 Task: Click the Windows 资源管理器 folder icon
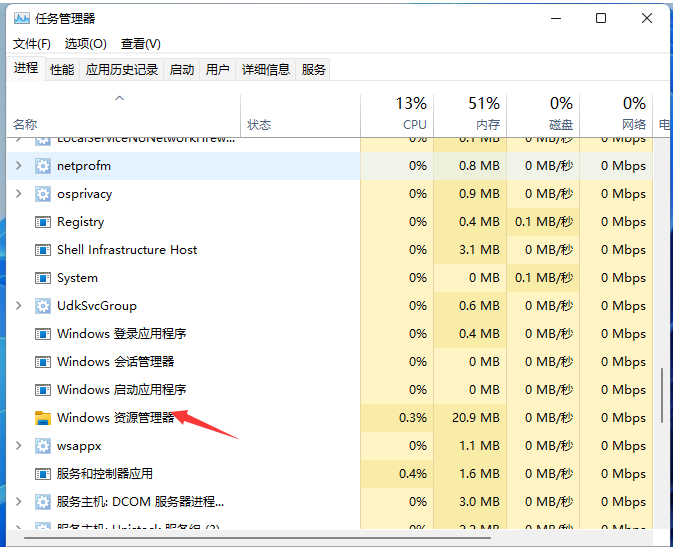click(x=43, y=418)
